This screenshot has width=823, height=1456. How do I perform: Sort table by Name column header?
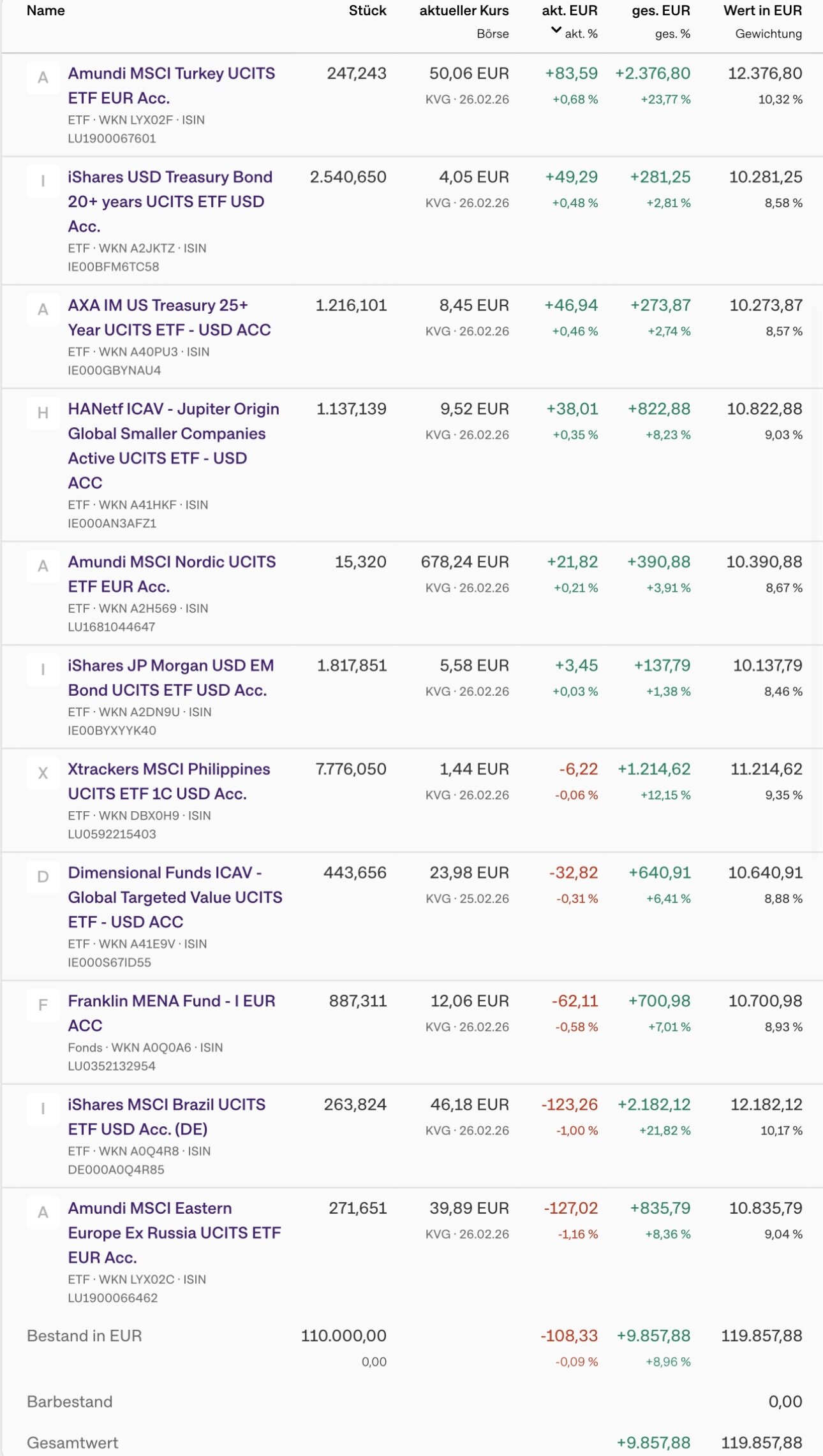[x=46, y=11]
